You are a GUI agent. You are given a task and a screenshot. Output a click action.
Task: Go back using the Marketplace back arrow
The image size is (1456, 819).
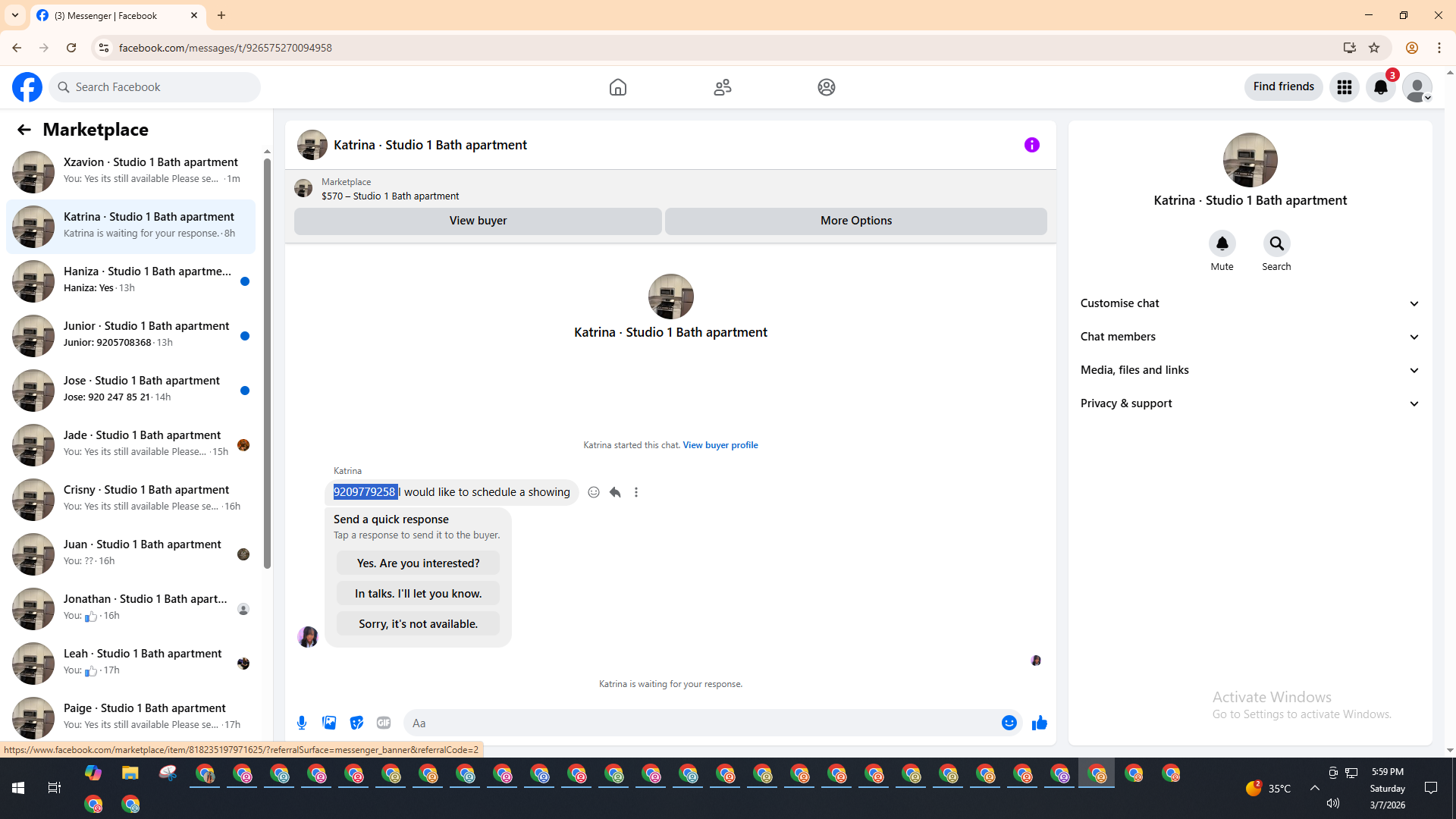[x=24, y=130]
